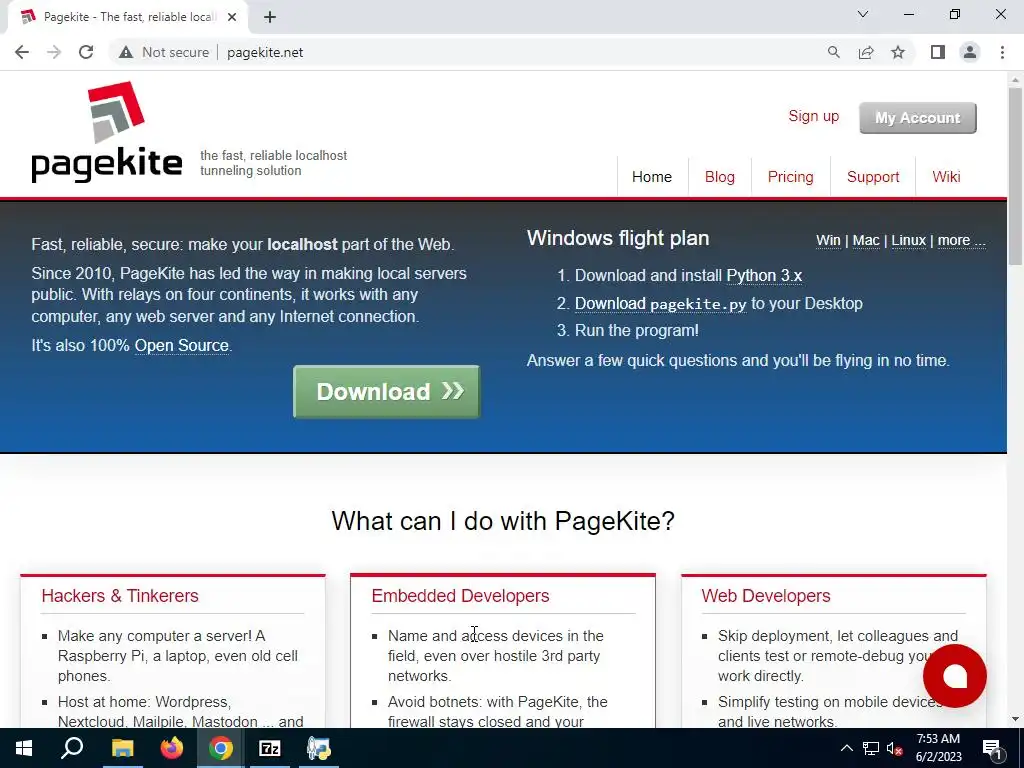1024x768 pixels.
Task: Open the Support nav tab
Action: tap(873, 177)
